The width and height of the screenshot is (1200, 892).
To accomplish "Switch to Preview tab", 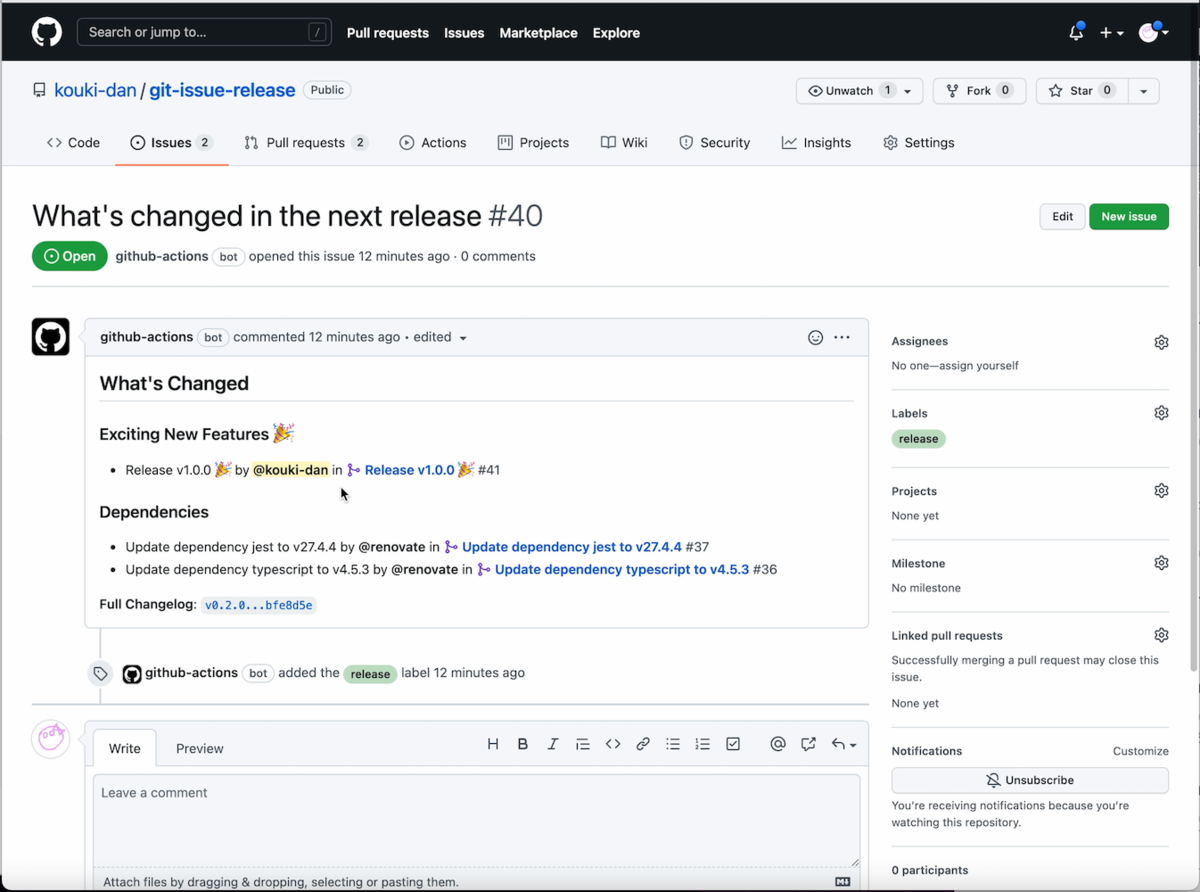I will [200, 748].
